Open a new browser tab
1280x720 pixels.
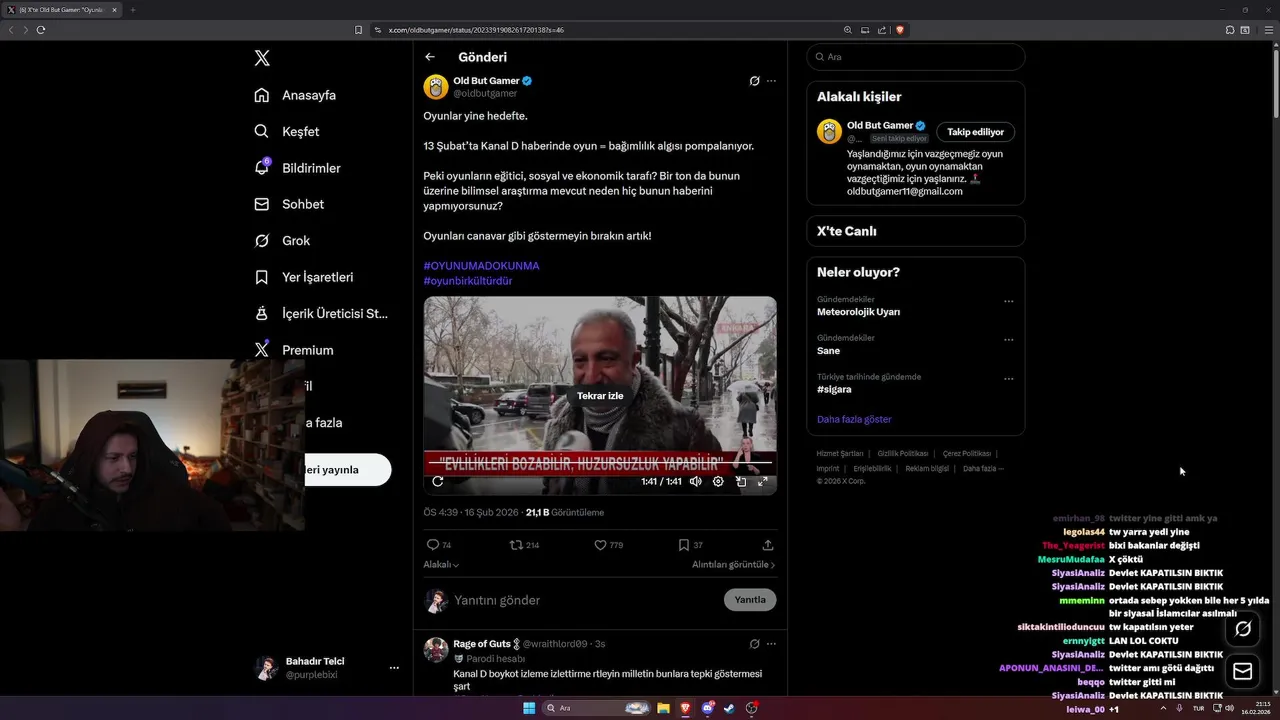click(132, 10)
